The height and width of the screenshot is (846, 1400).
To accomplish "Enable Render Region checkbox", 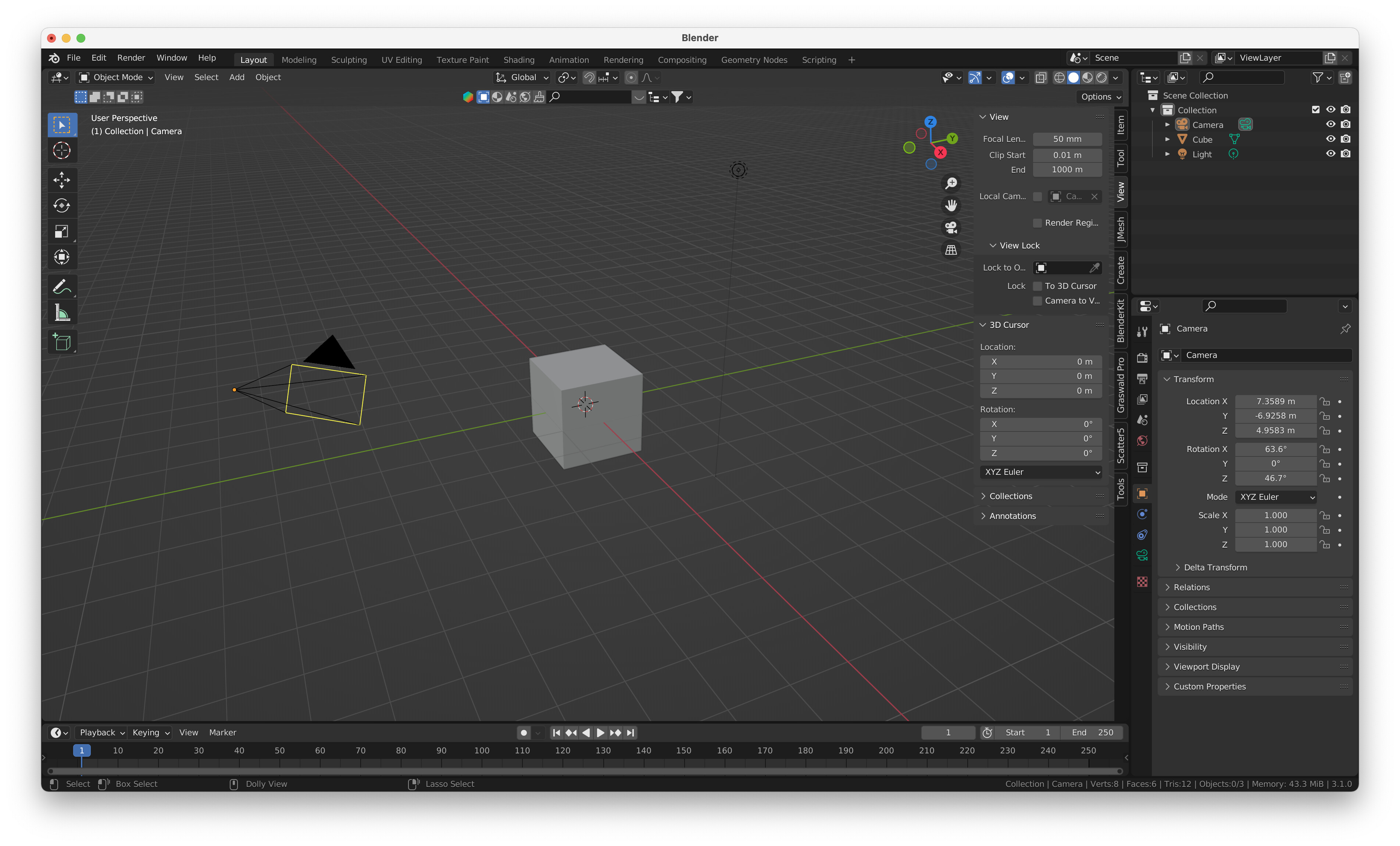I will 1037,223.
